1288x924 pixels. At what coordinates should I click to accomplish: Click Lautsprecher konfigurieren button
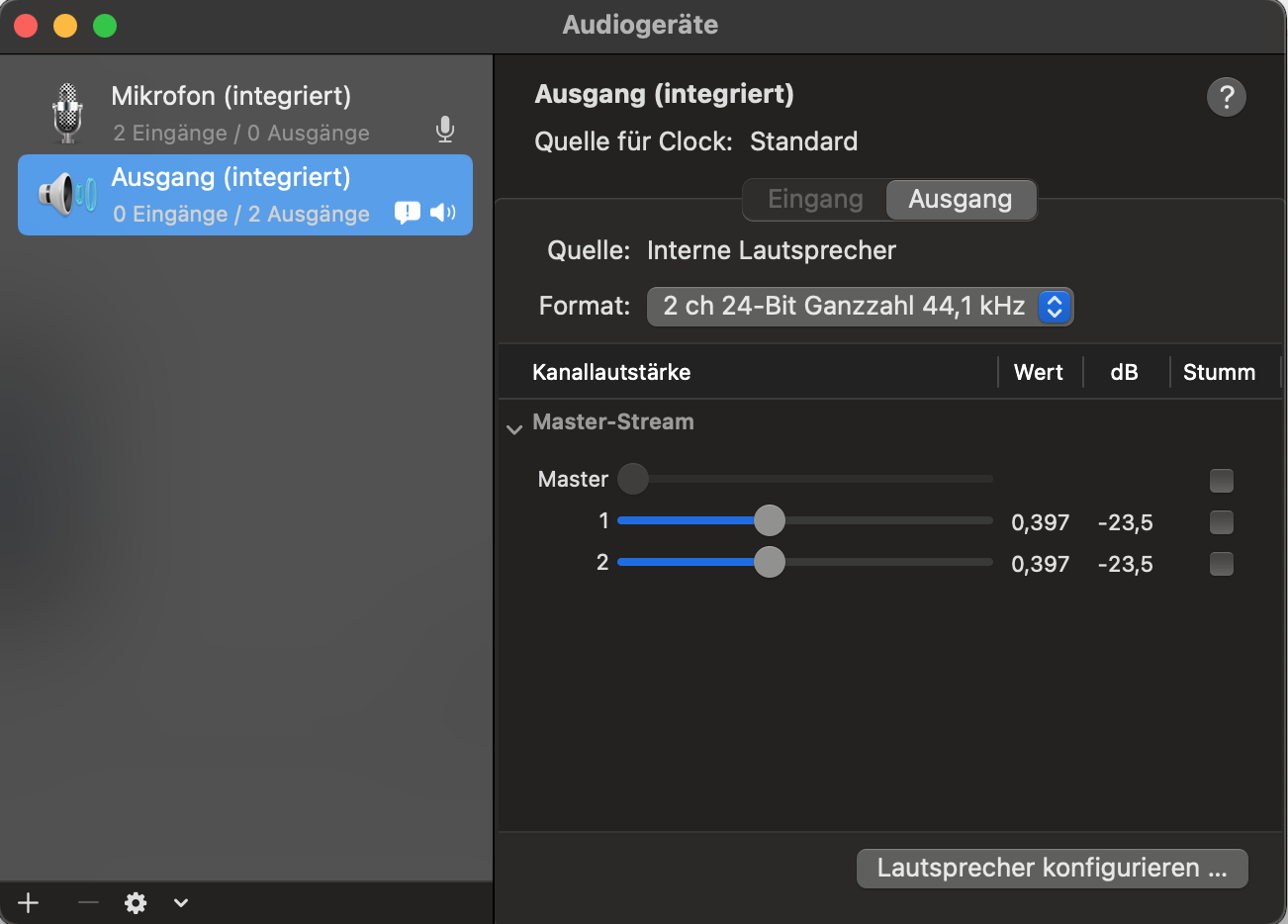coord(1052,869)
